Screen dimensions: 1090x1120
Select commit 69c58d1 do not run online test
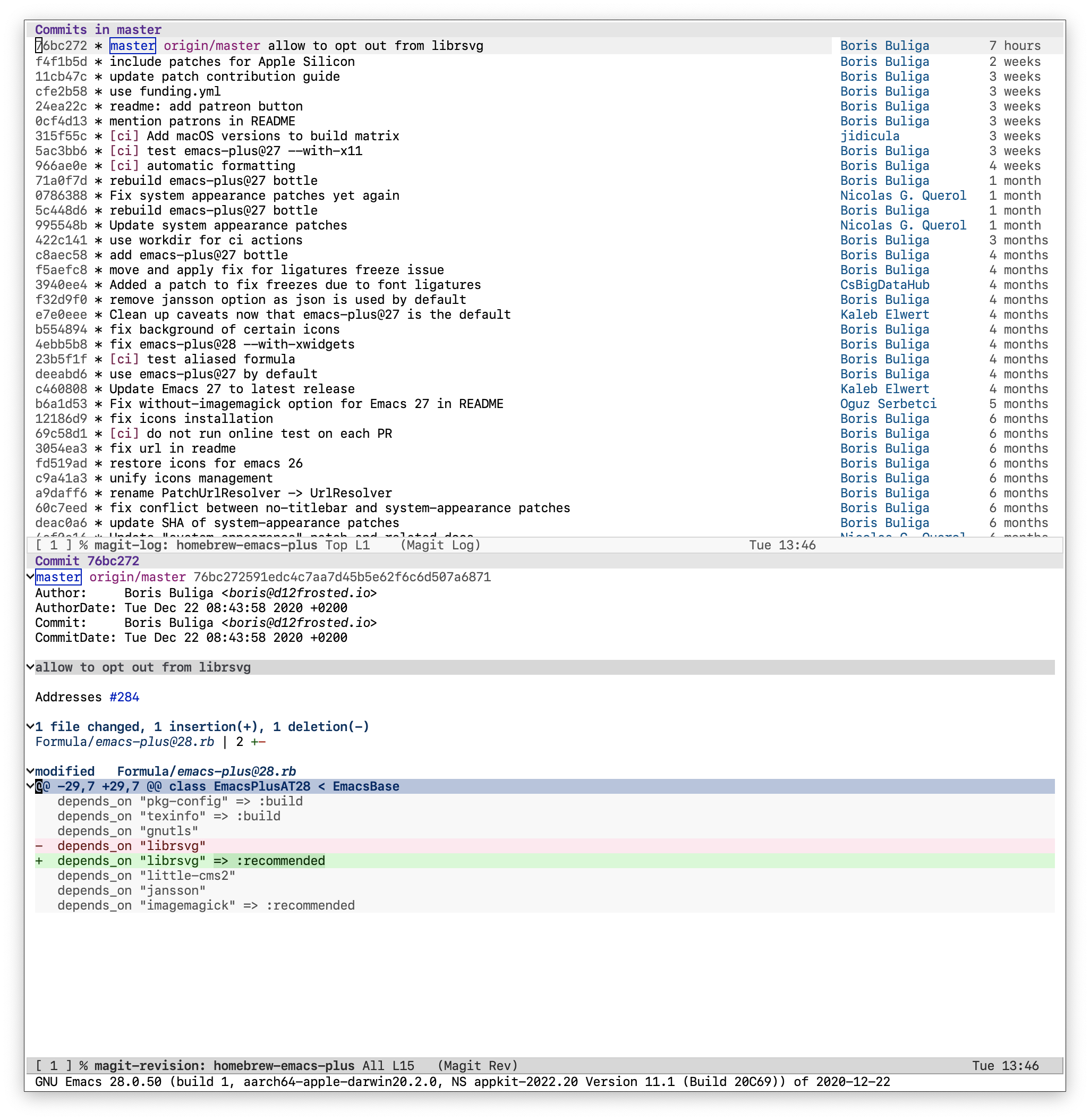[x=214, y=434]
